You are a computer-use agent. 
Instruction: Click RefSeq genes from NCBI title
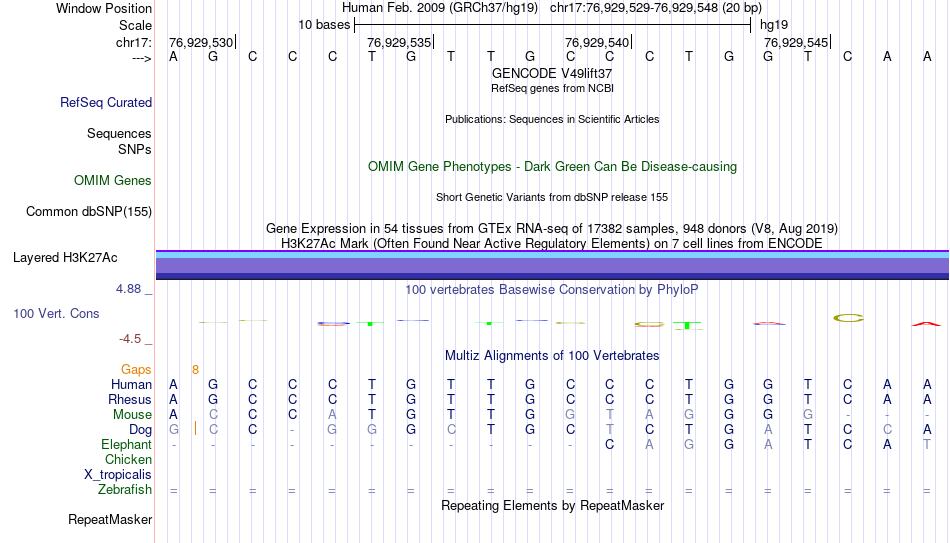click(552, 88)
